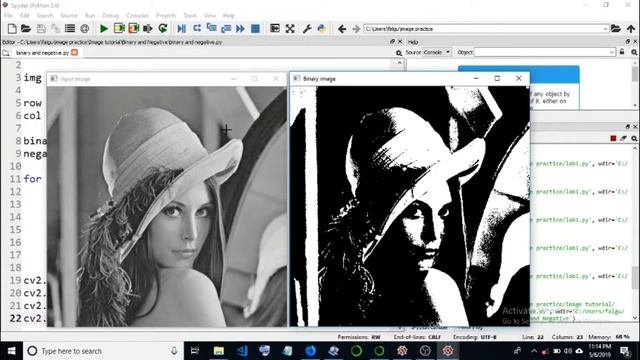Click the Windows Start button
Screen dimensions: 640x360
(11, 351)
